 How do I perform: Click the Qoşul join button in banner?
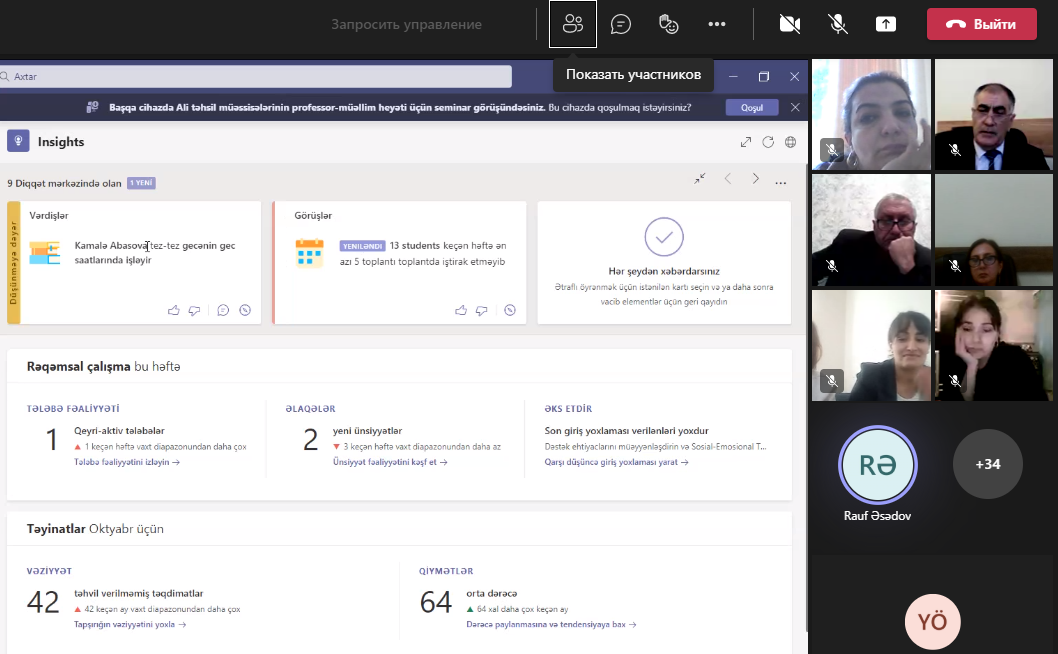coord(751,107)
